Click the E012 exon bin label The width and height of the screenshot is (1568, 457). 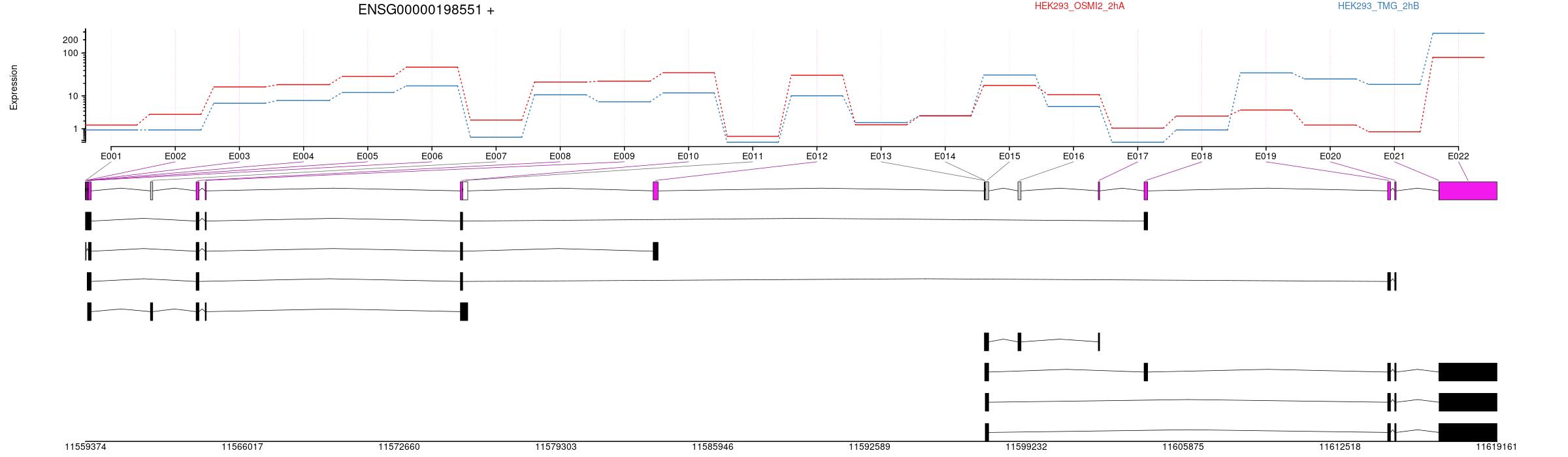point(817,156)
